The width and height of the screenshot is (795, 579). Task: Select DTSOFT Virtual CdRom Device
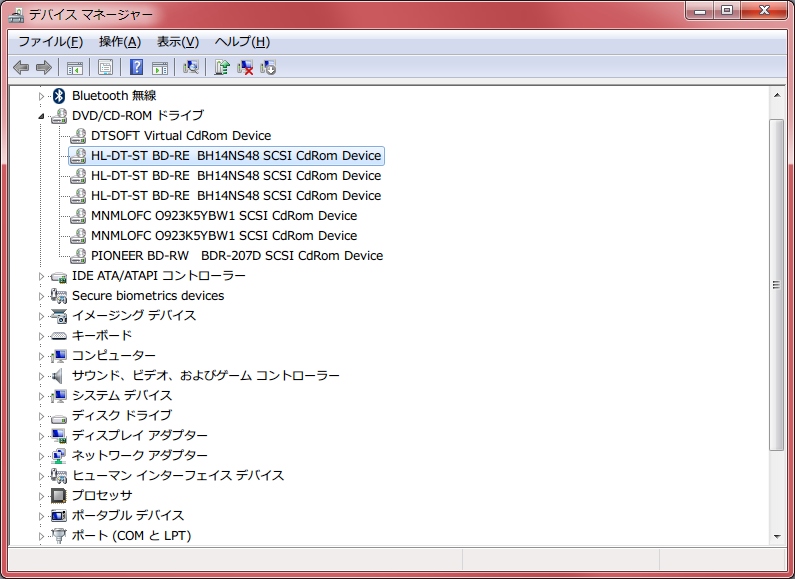[181, 135]
